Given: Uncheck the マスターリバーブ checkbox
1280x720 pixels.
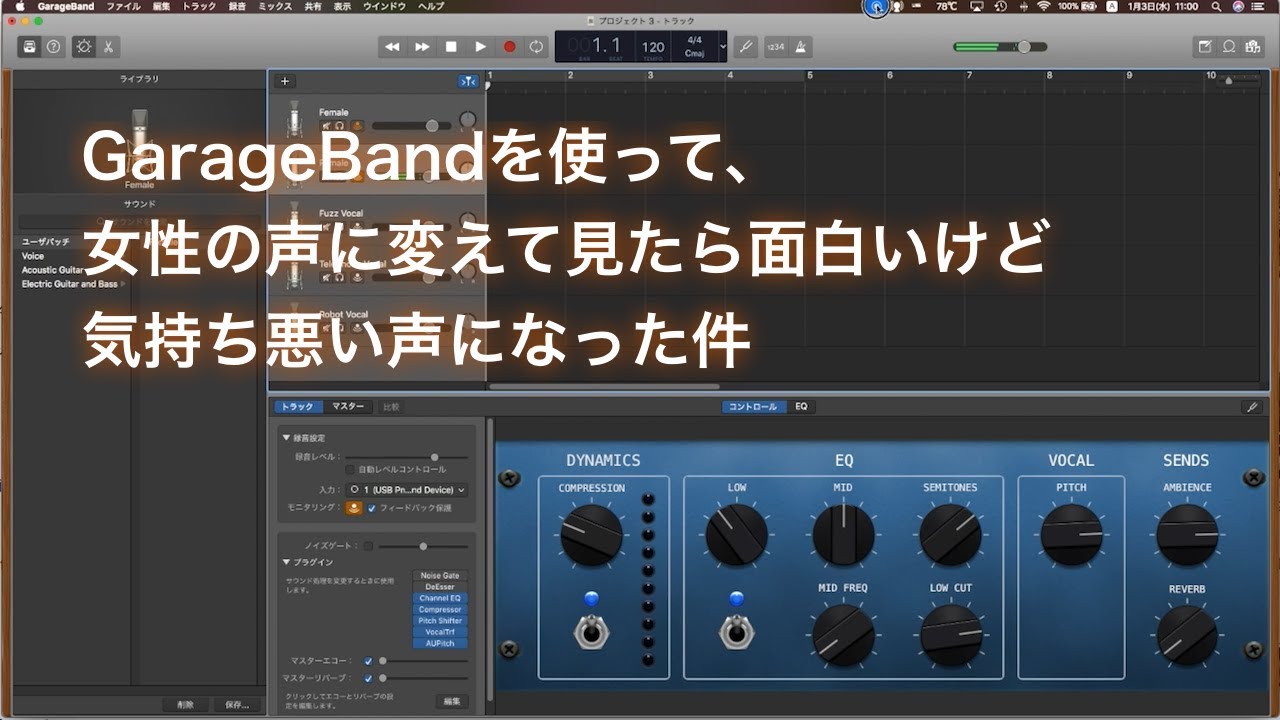Looking at the screenshot, I should tap(368, 678).
